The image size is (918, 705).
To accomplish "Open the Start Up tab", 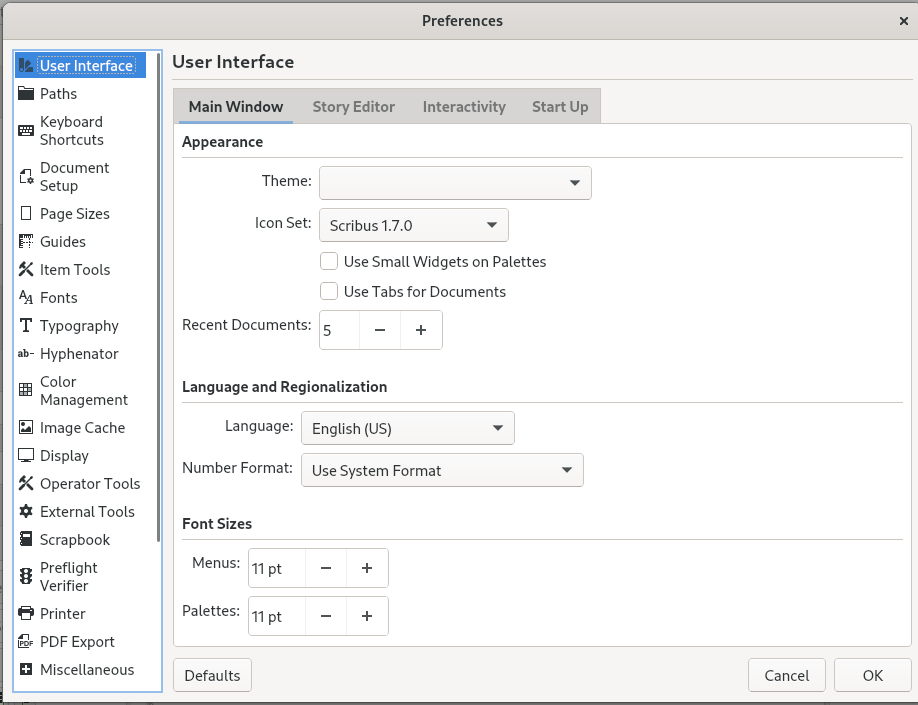I will click(559, 107).
